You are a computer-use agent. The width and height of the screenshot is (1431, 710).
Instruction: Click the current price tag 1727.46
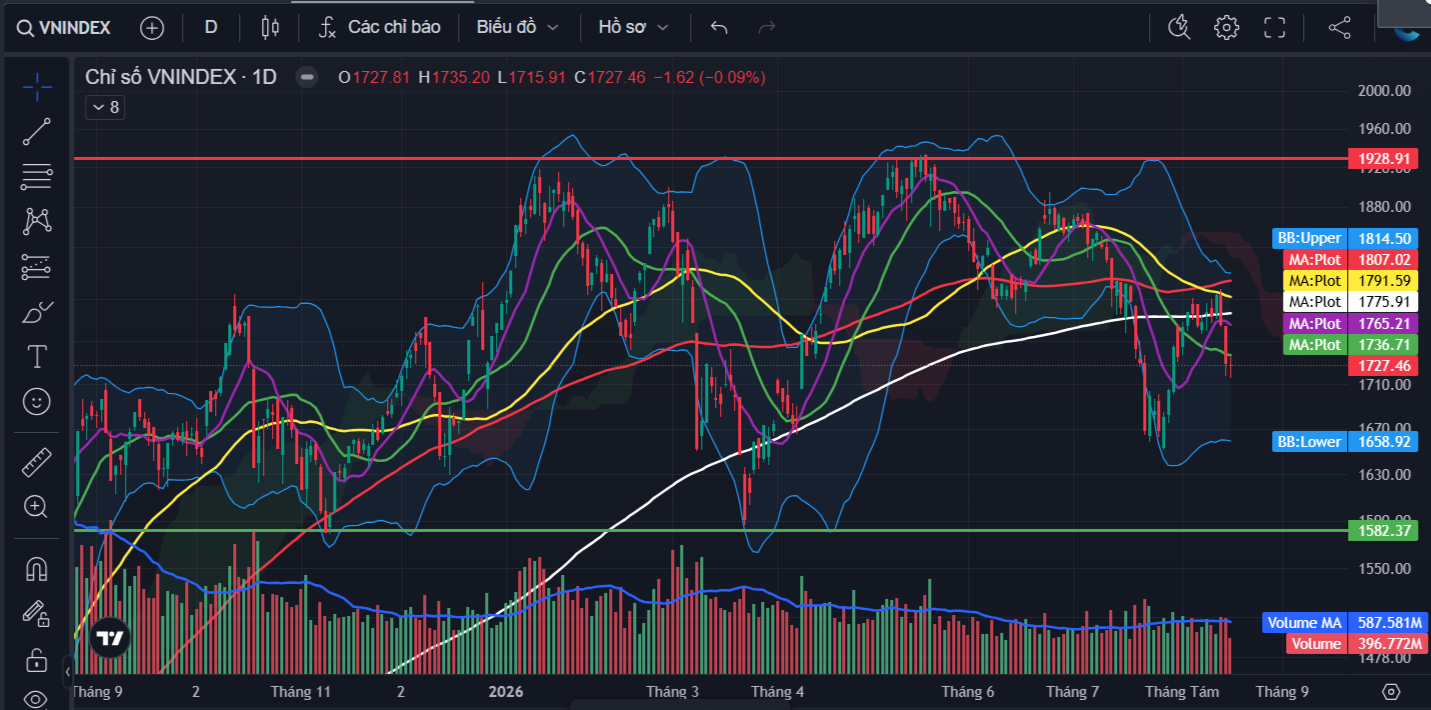click(x=1383, y=366)
